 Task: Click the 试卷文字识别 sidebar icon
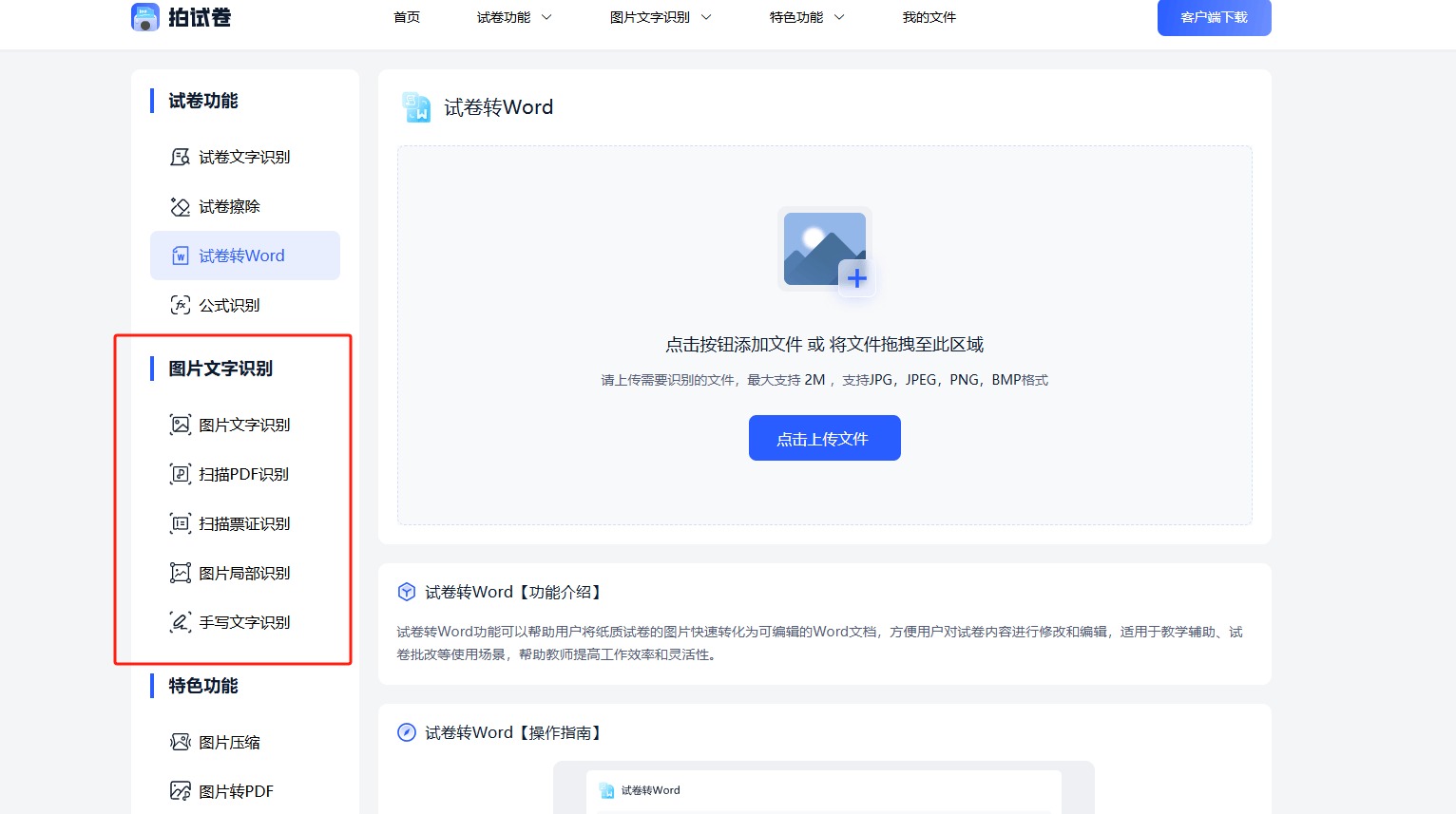pyautogui.click(x=180, y=157)
